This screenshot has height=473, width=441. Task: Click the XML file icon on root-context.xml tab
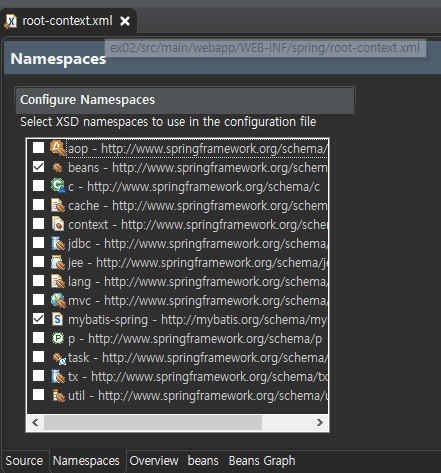(x=11, y=21)
